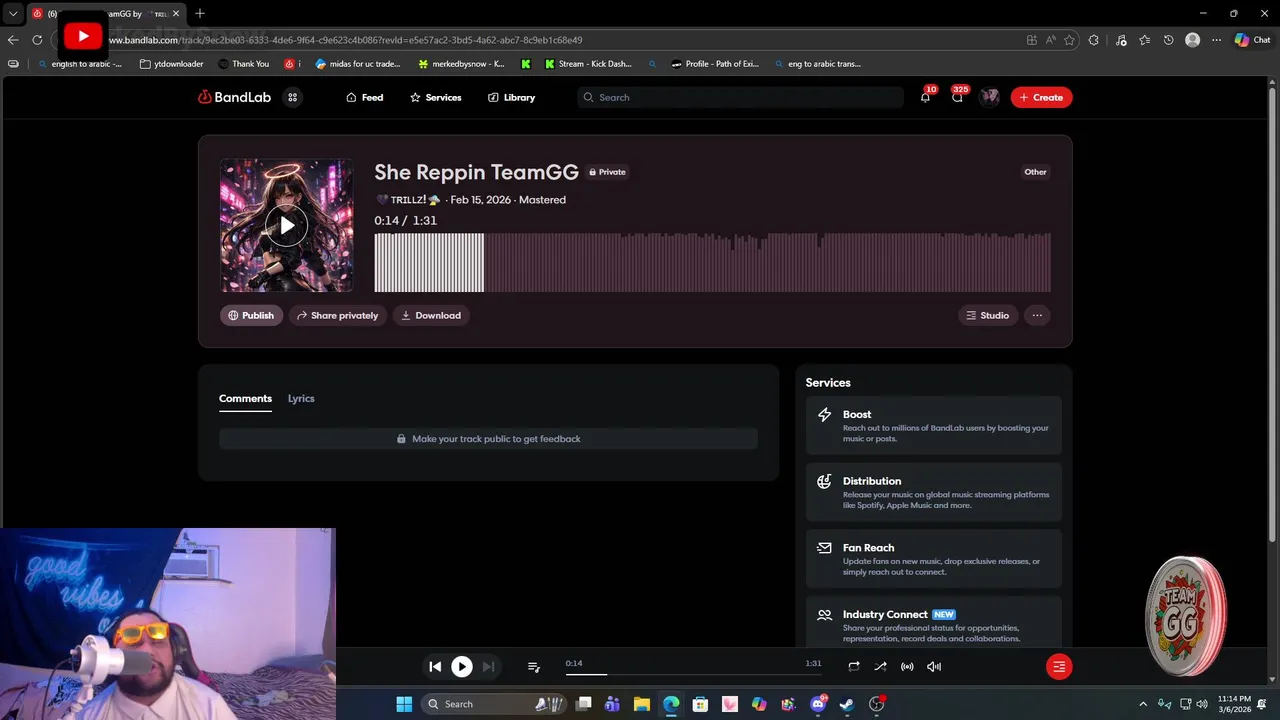1280x720 pixels.
Task: Click the Industry Connect people icon
Action: [824, 615]
